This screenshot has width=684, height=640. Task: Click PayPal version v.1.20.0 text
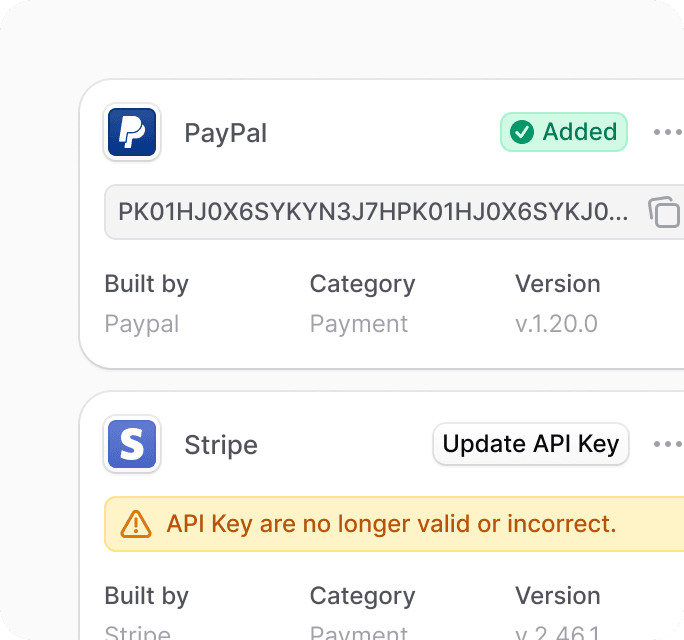click(x=556, y=324)
